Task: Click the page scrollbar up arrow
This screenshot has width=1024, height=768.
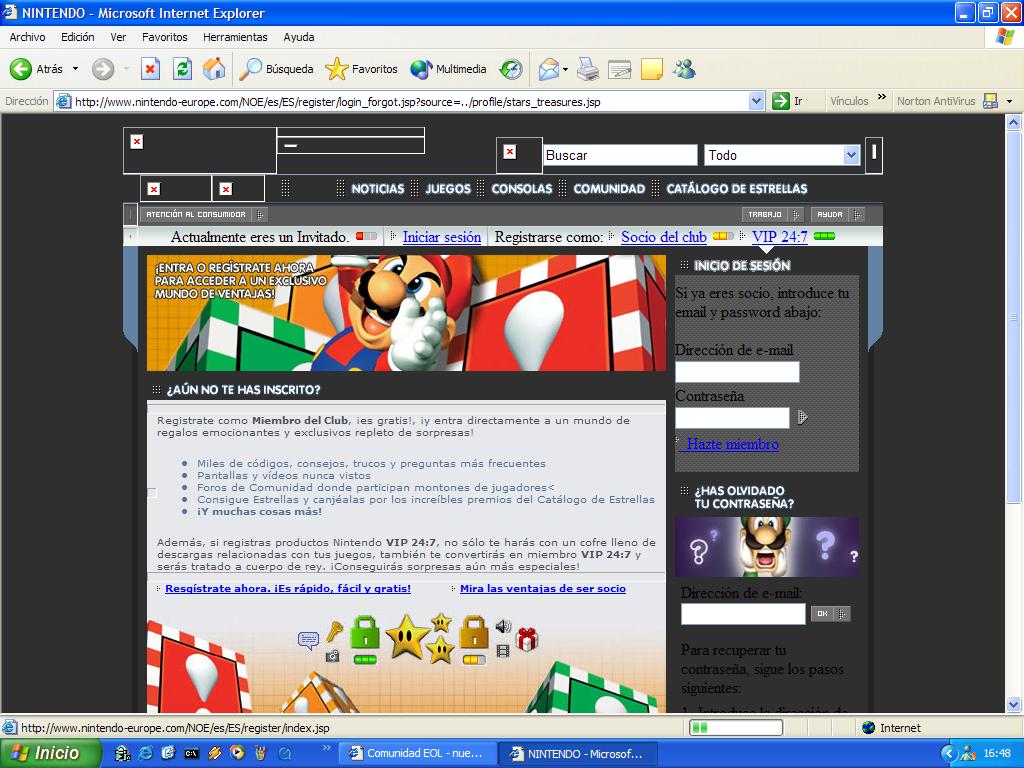Action: 1014,122
